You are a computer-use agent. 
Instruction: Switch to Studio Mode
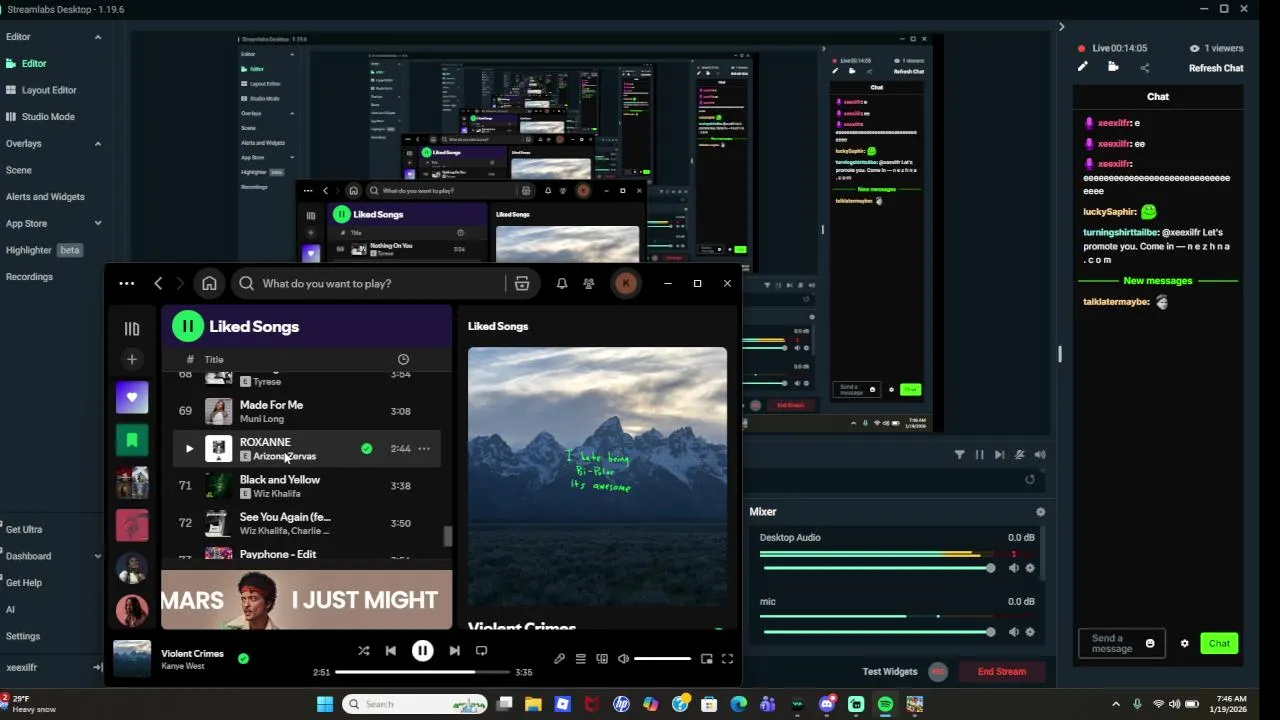(48, 117)
